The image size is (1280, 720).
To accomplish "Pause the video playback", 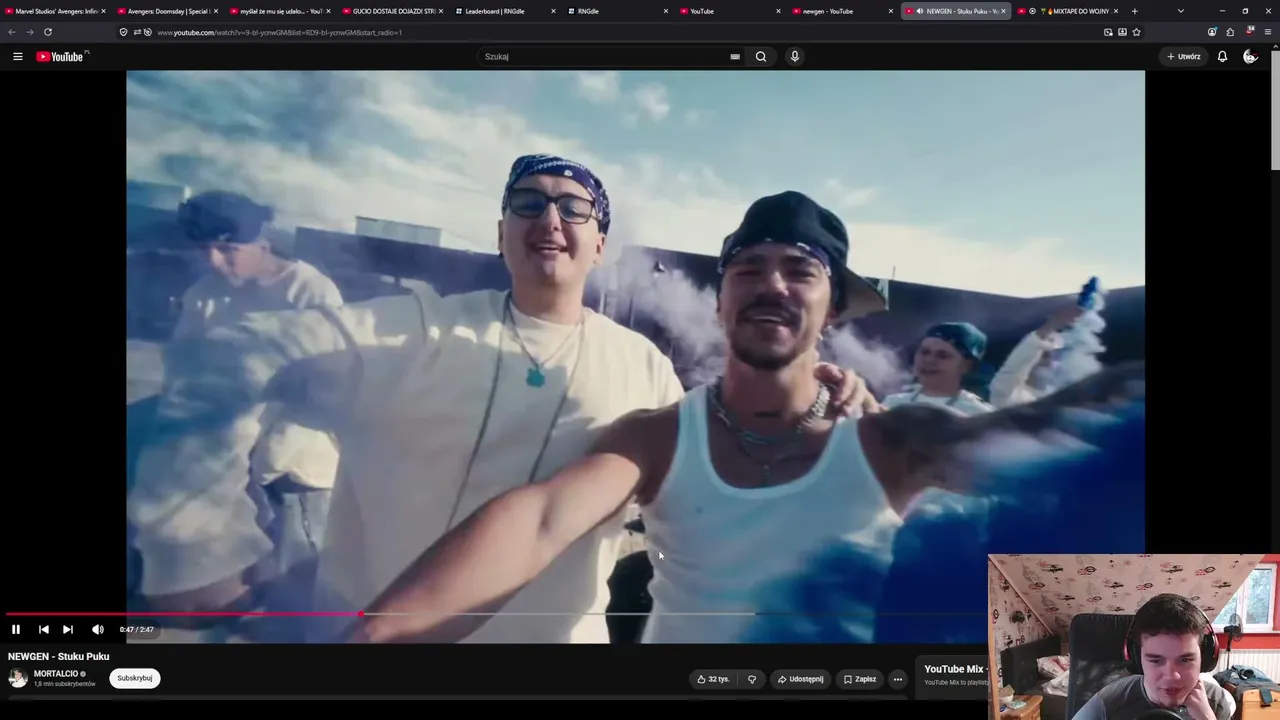I will pos(16,629).
